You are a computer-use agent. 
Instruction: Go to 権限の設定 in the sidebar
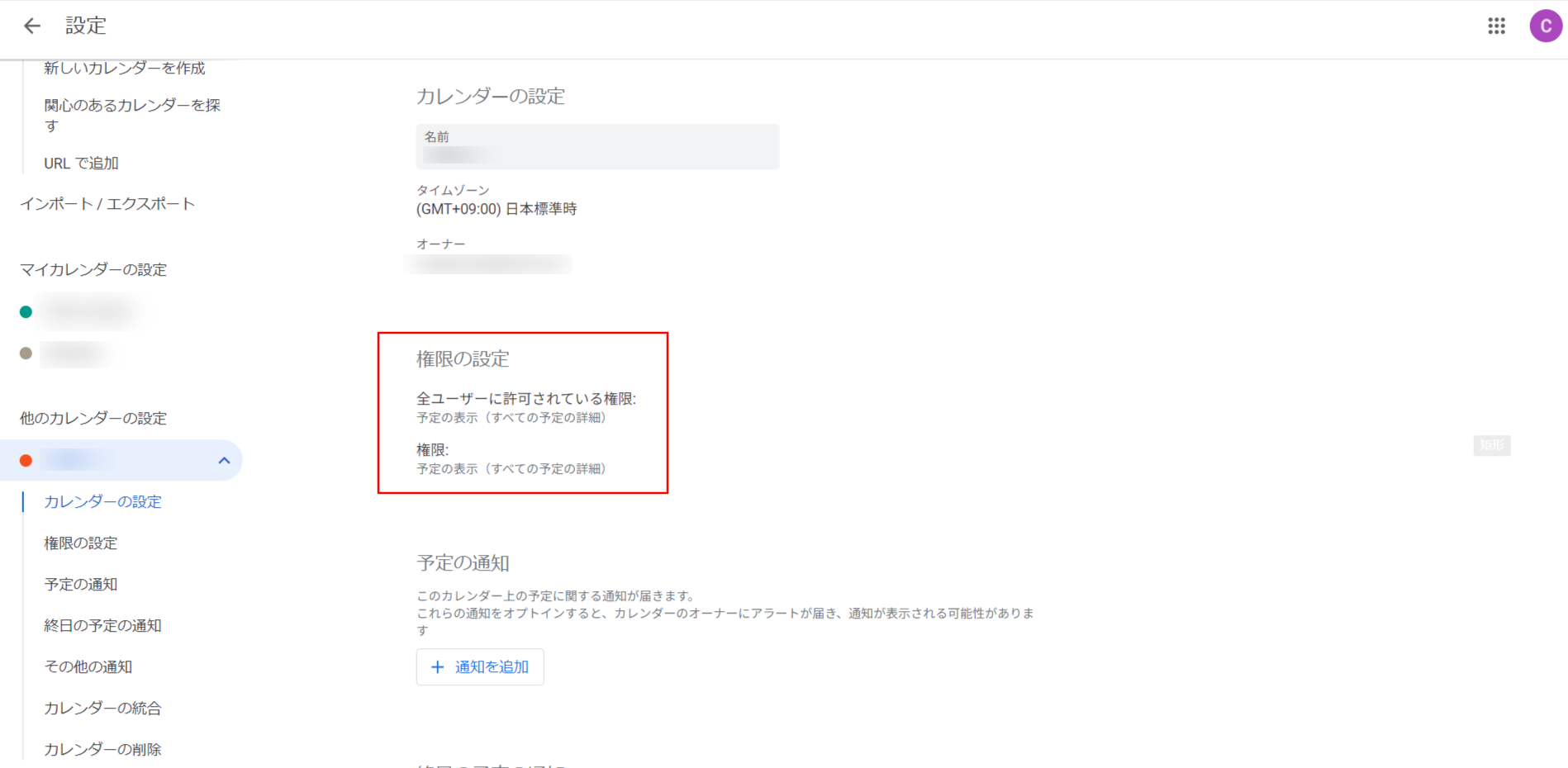pos(81,543)
